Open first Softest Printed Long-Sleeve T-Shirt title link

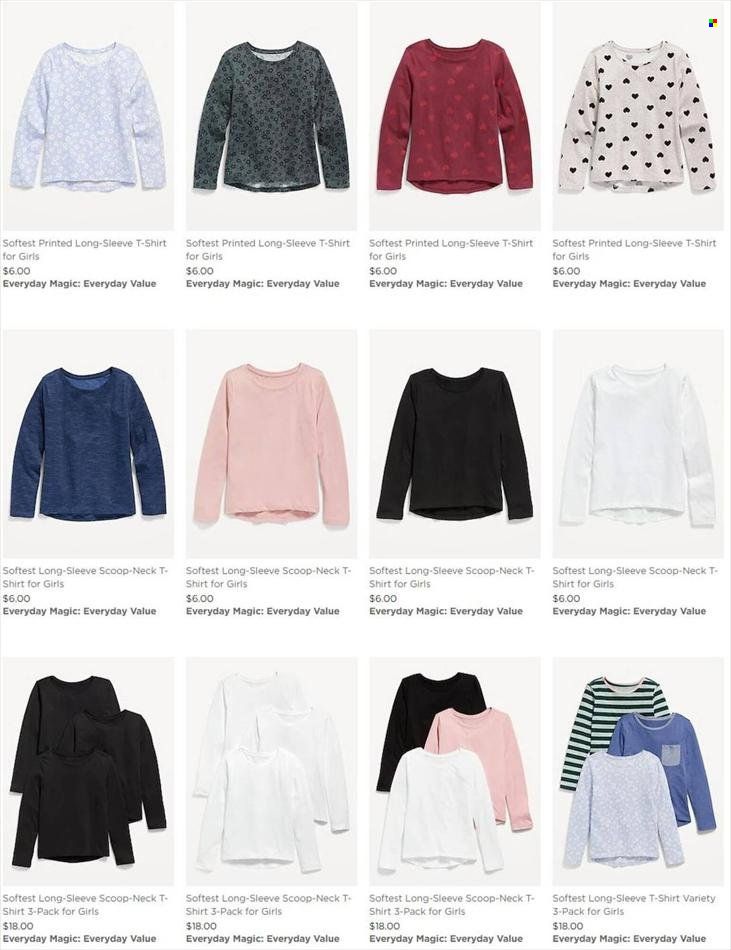[84, 250]
